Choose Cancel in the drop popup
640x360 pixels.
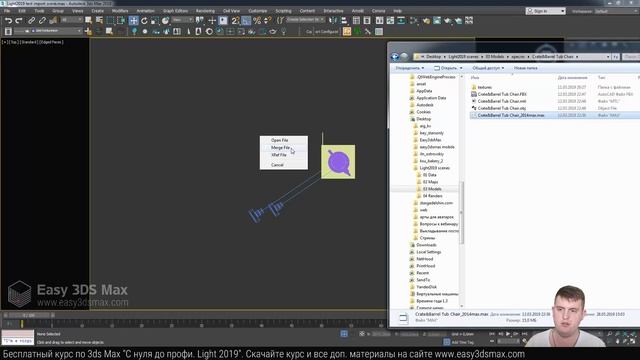click(x=284, y=165)
